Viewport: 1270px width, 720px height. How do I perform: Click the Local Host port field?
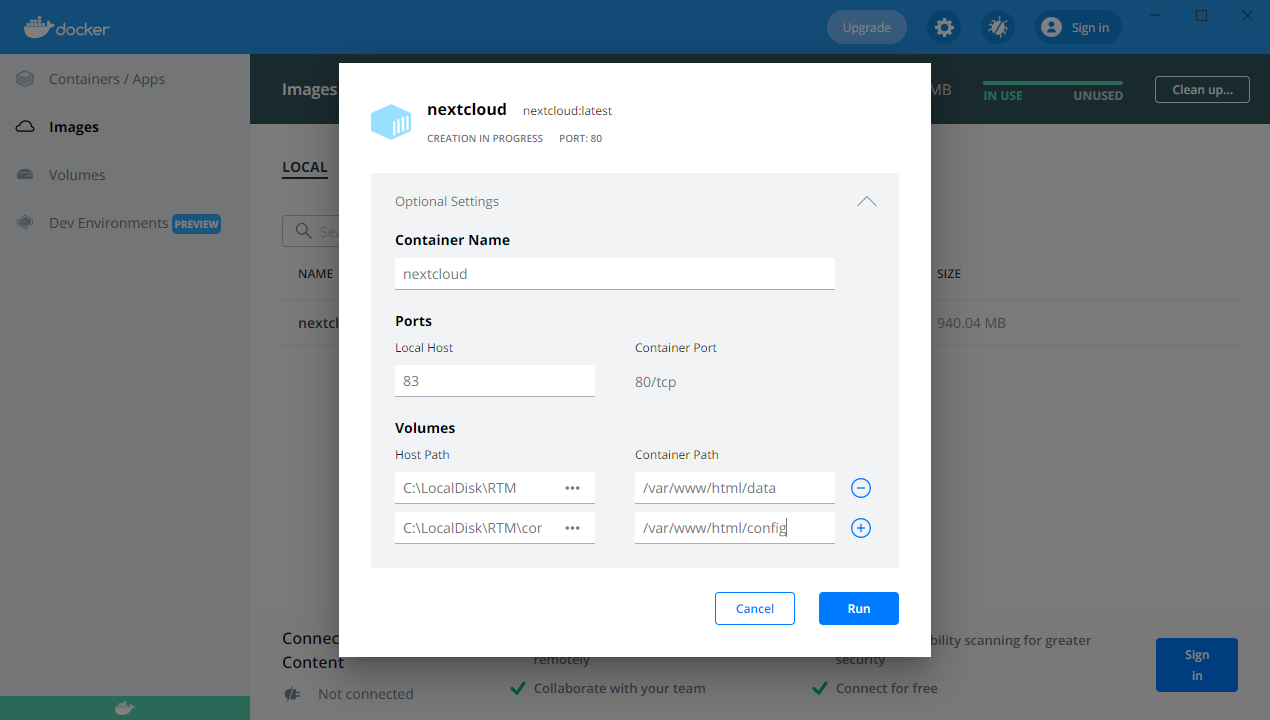(x=495, y=381)
